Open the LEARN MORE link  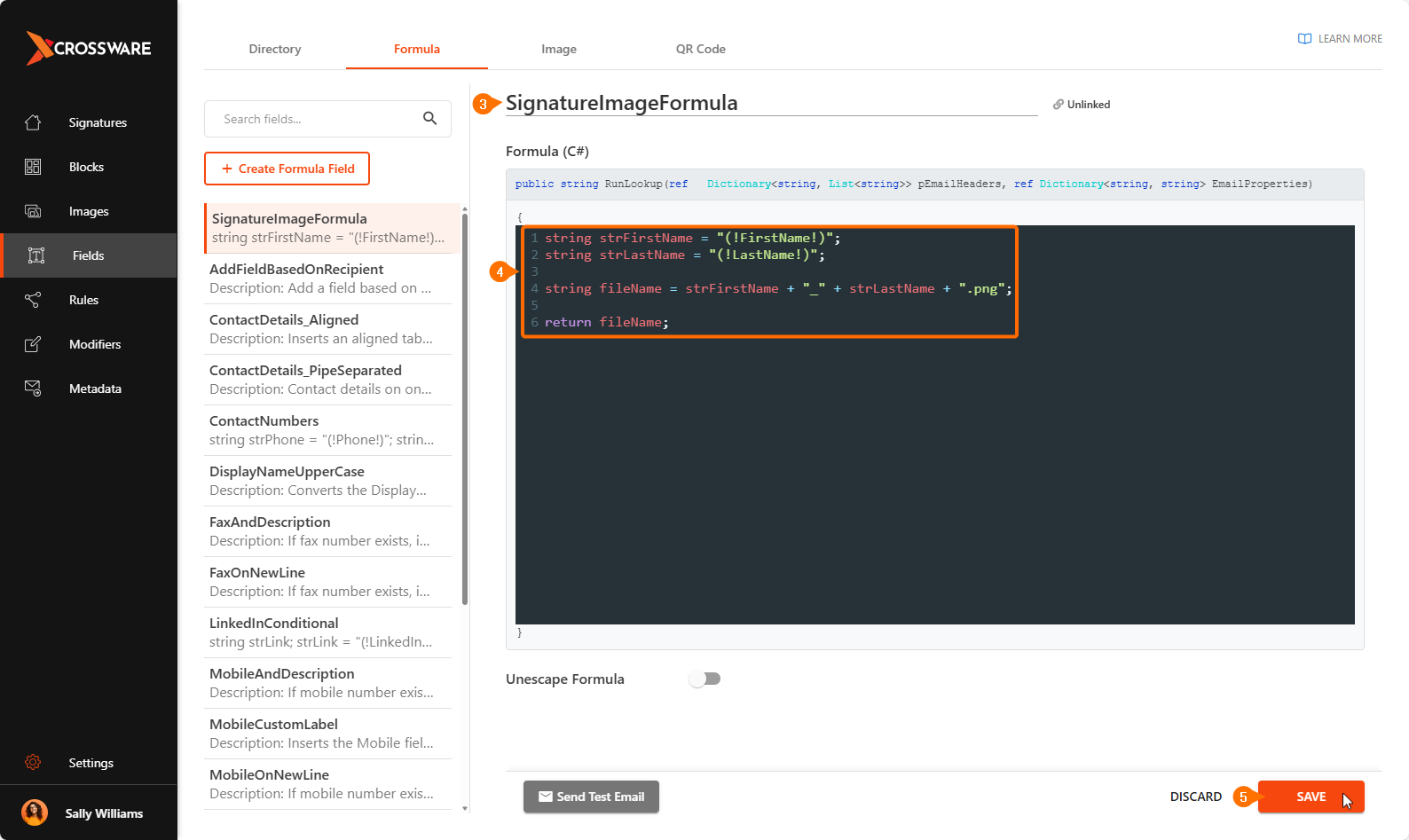click(1340, 39)
